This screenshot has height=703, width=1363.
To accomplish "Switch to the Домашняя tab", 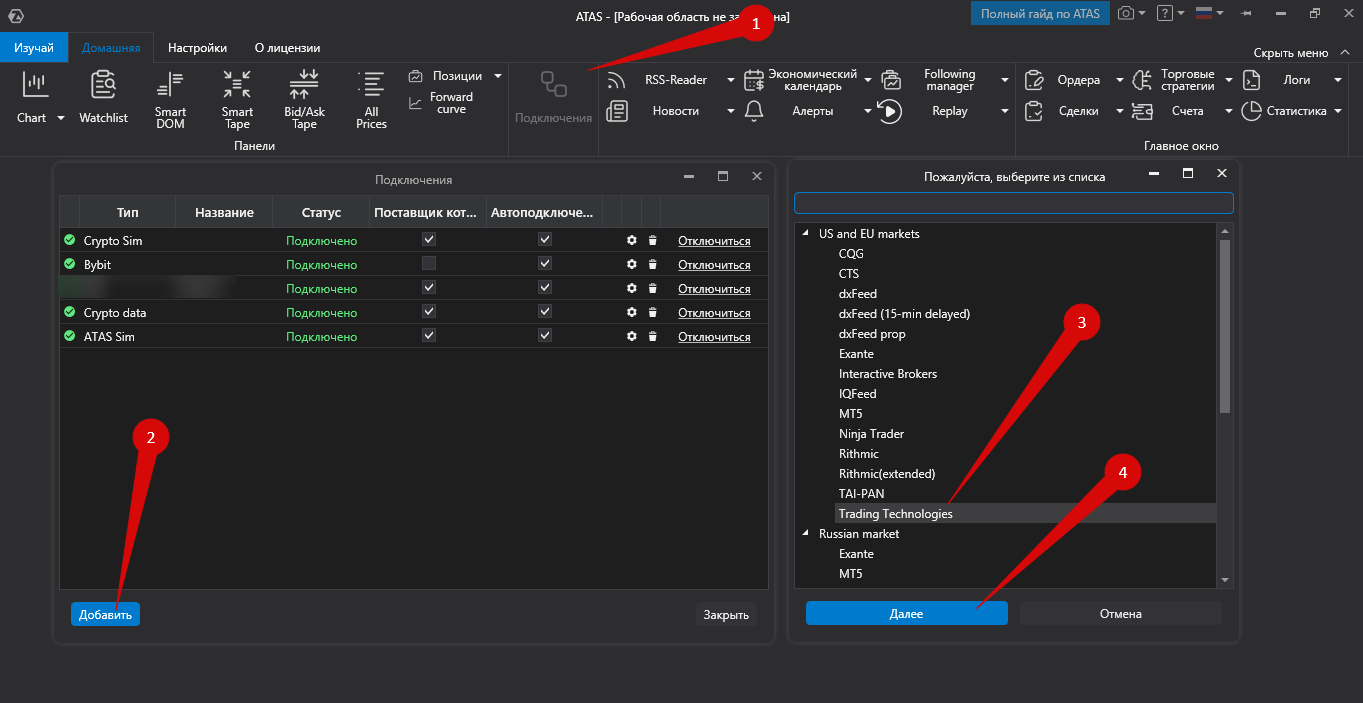I will [111, 48].
